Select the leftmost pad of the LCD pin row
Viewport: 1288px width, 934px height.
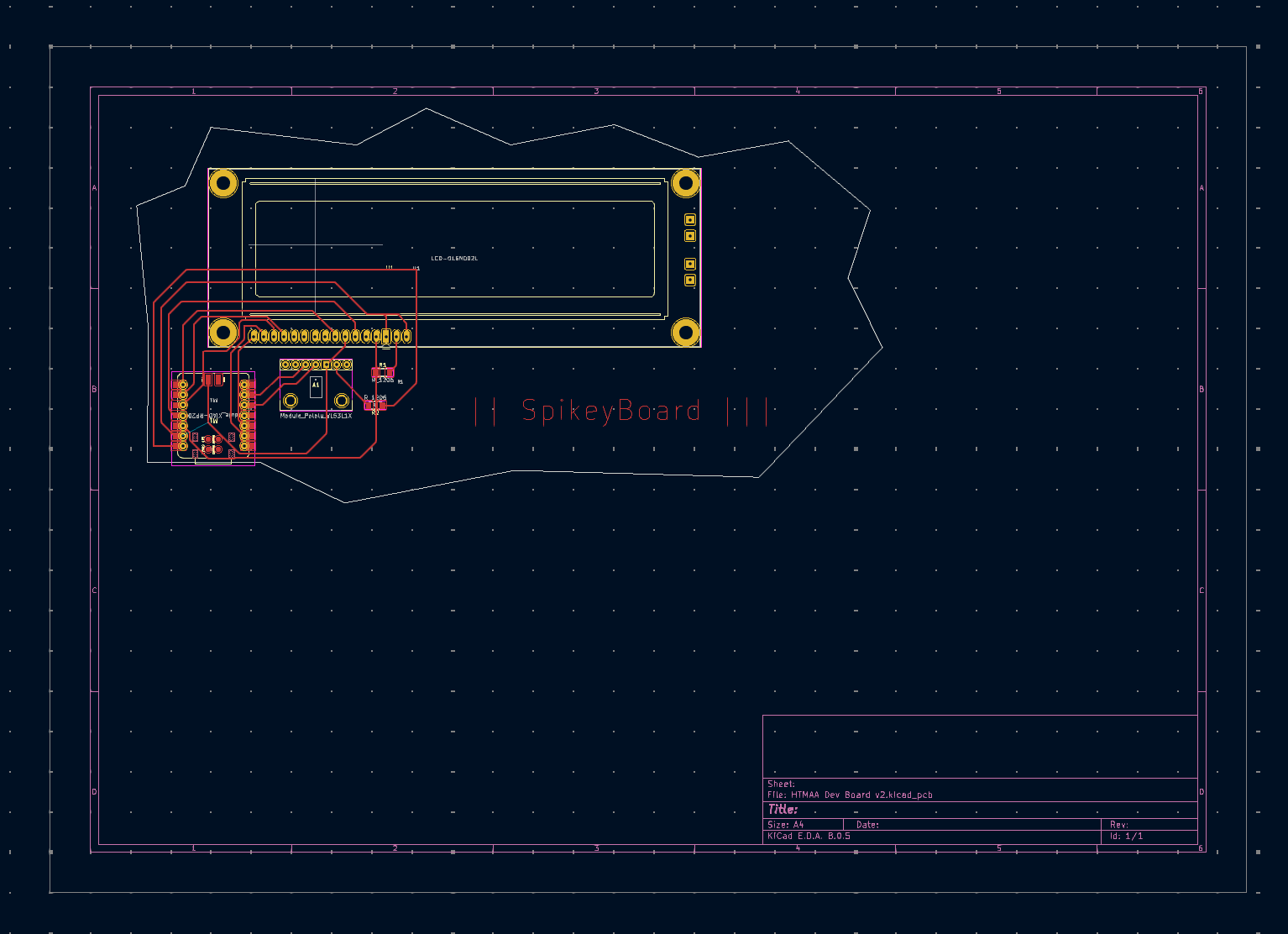(254, 337)
